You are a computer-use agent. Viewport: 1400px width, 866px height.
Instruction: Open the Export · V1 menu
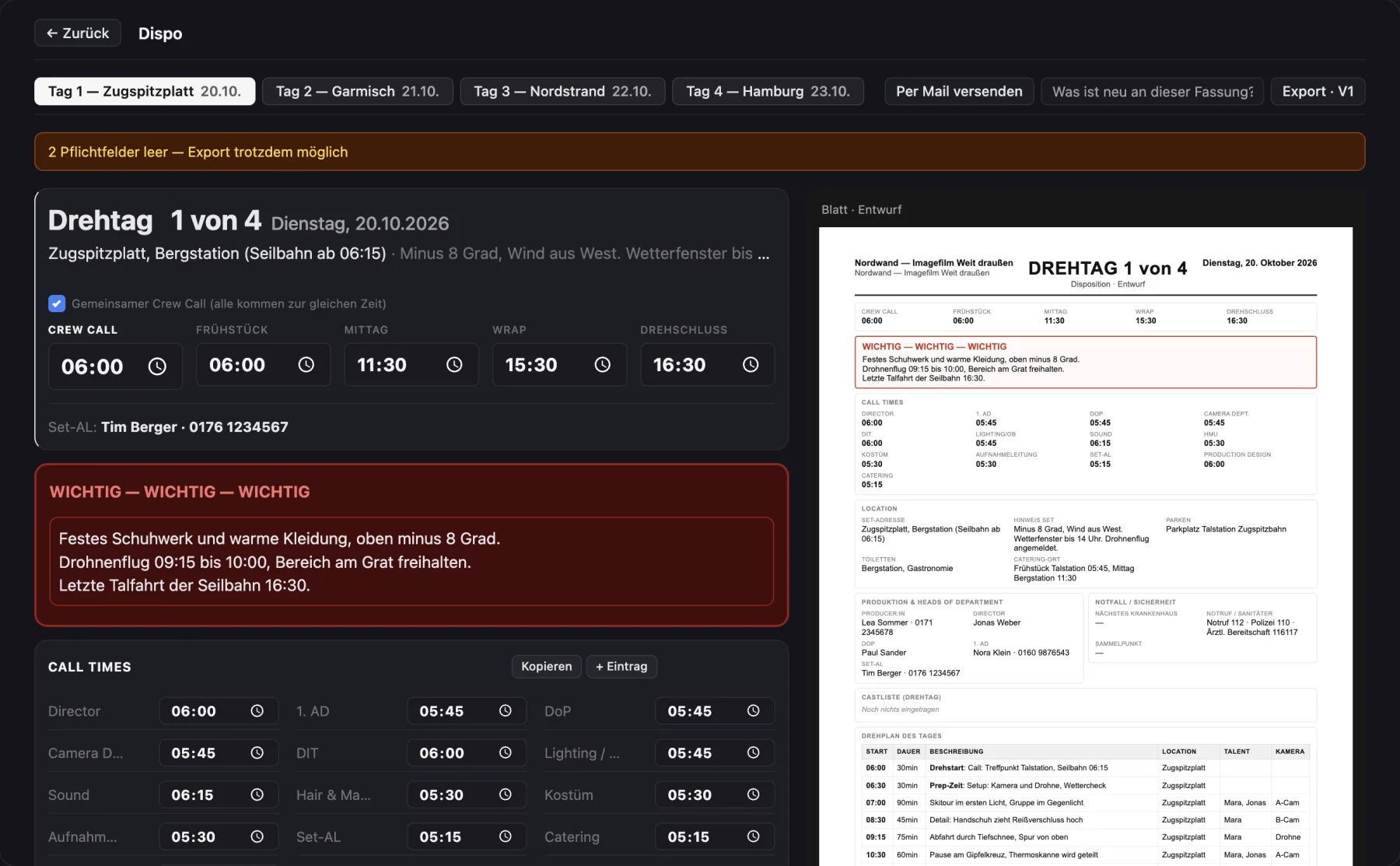tap(1318, 92)
